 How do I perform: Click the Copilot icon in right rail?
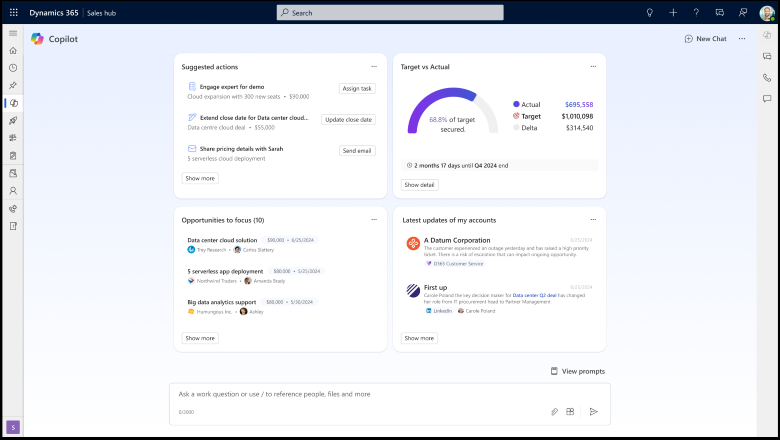(x=767, y=35)
